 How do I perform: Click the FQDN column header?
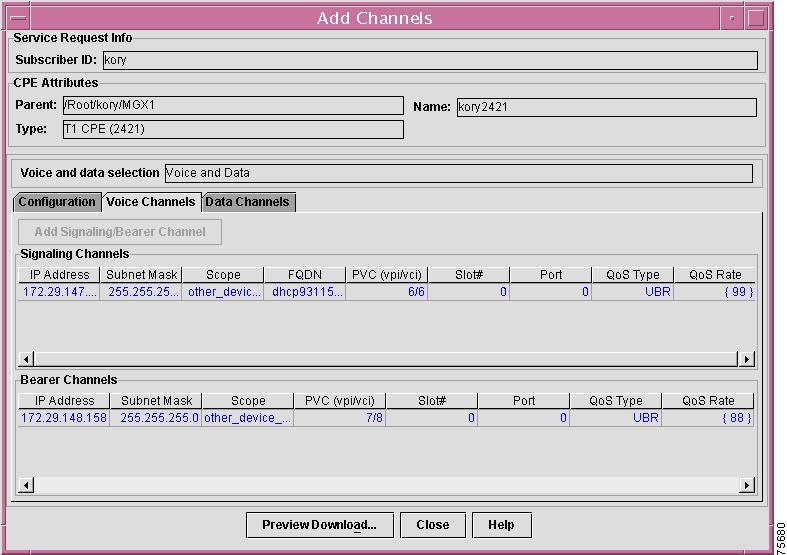(305, 275)
